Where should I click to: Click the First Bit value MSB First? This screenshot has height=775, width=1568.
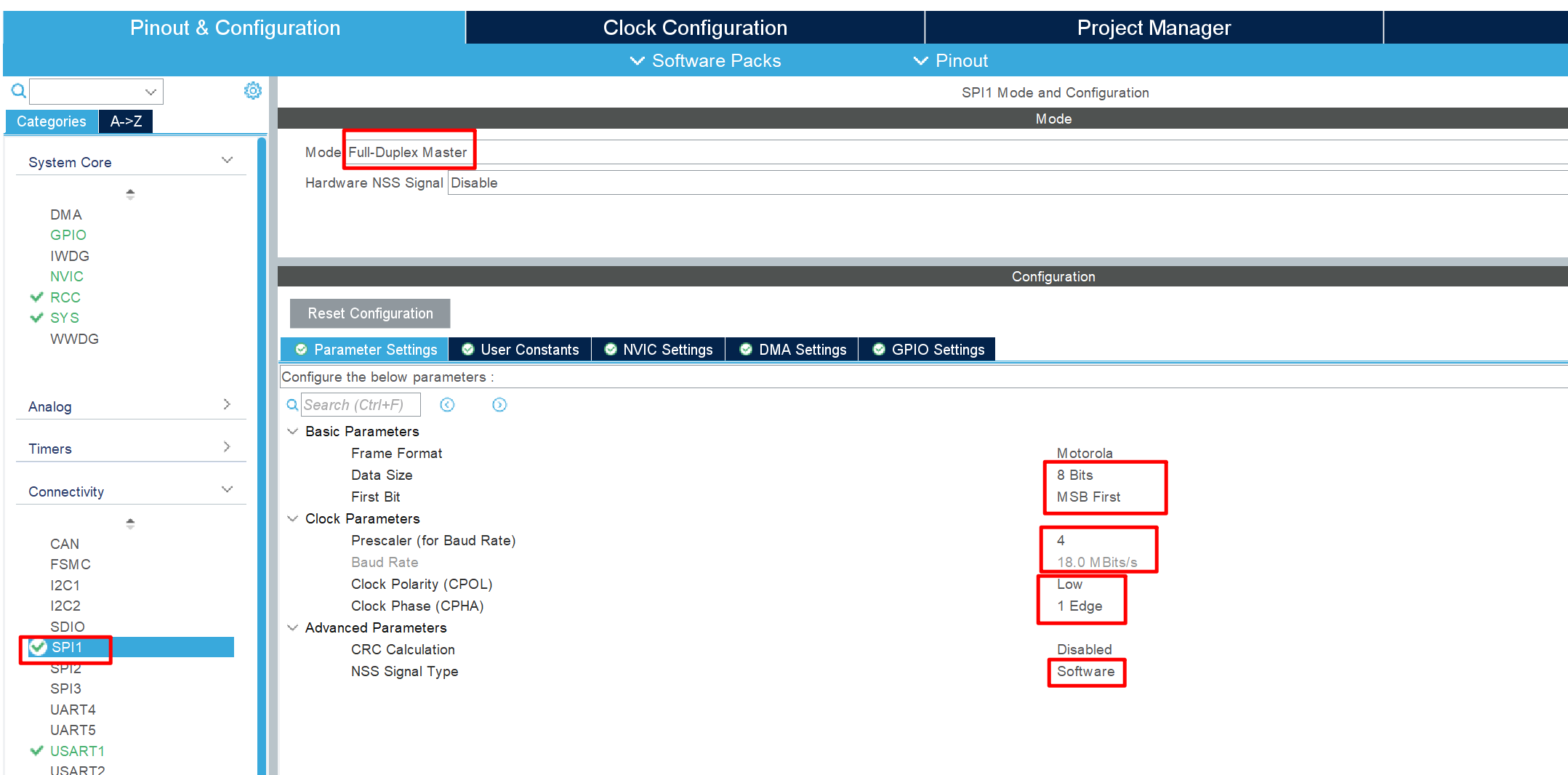click(1088, 497)
